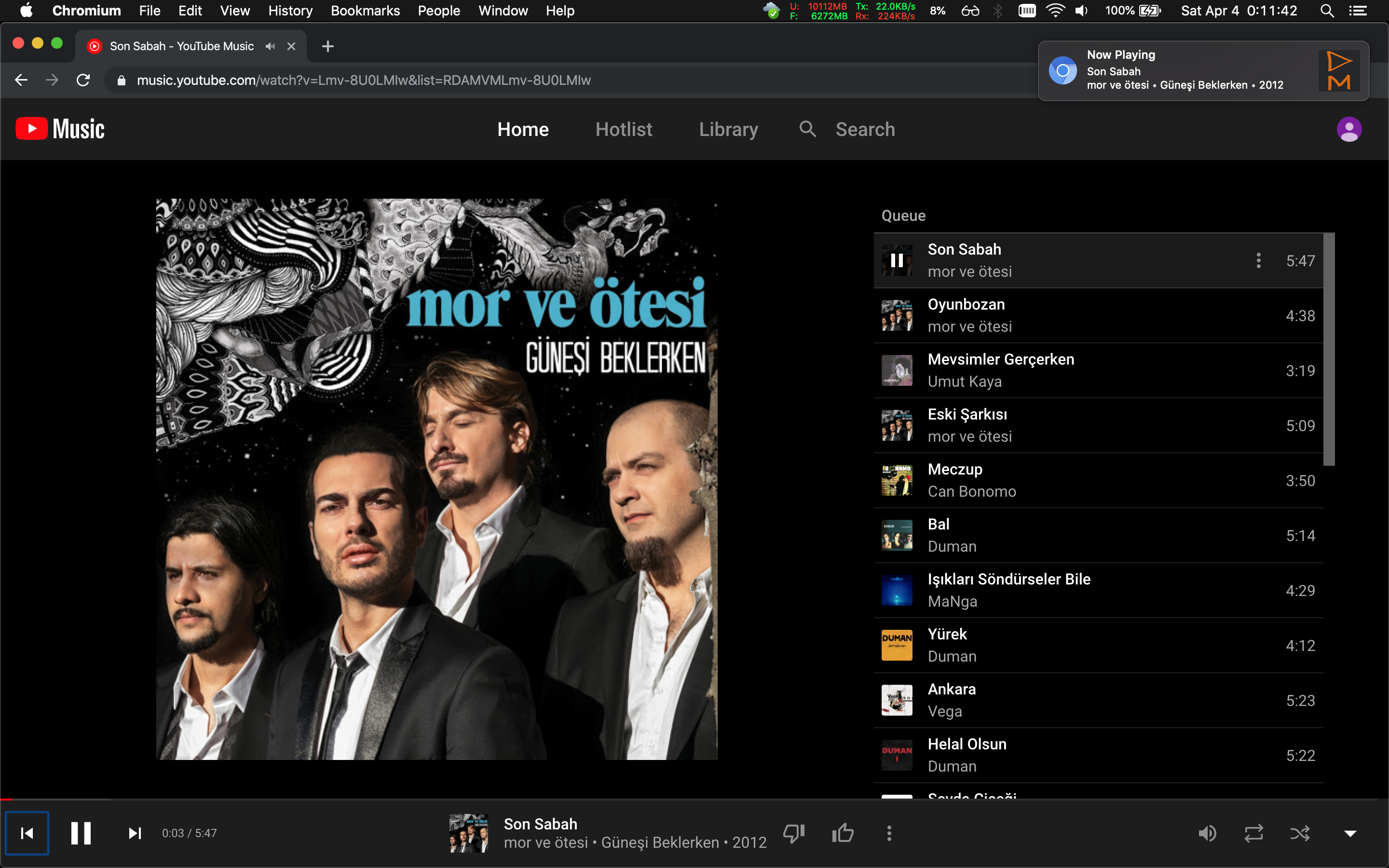Open the user account avatar
Viewport: 1389px width, 868px height.
pos(1349,129)
